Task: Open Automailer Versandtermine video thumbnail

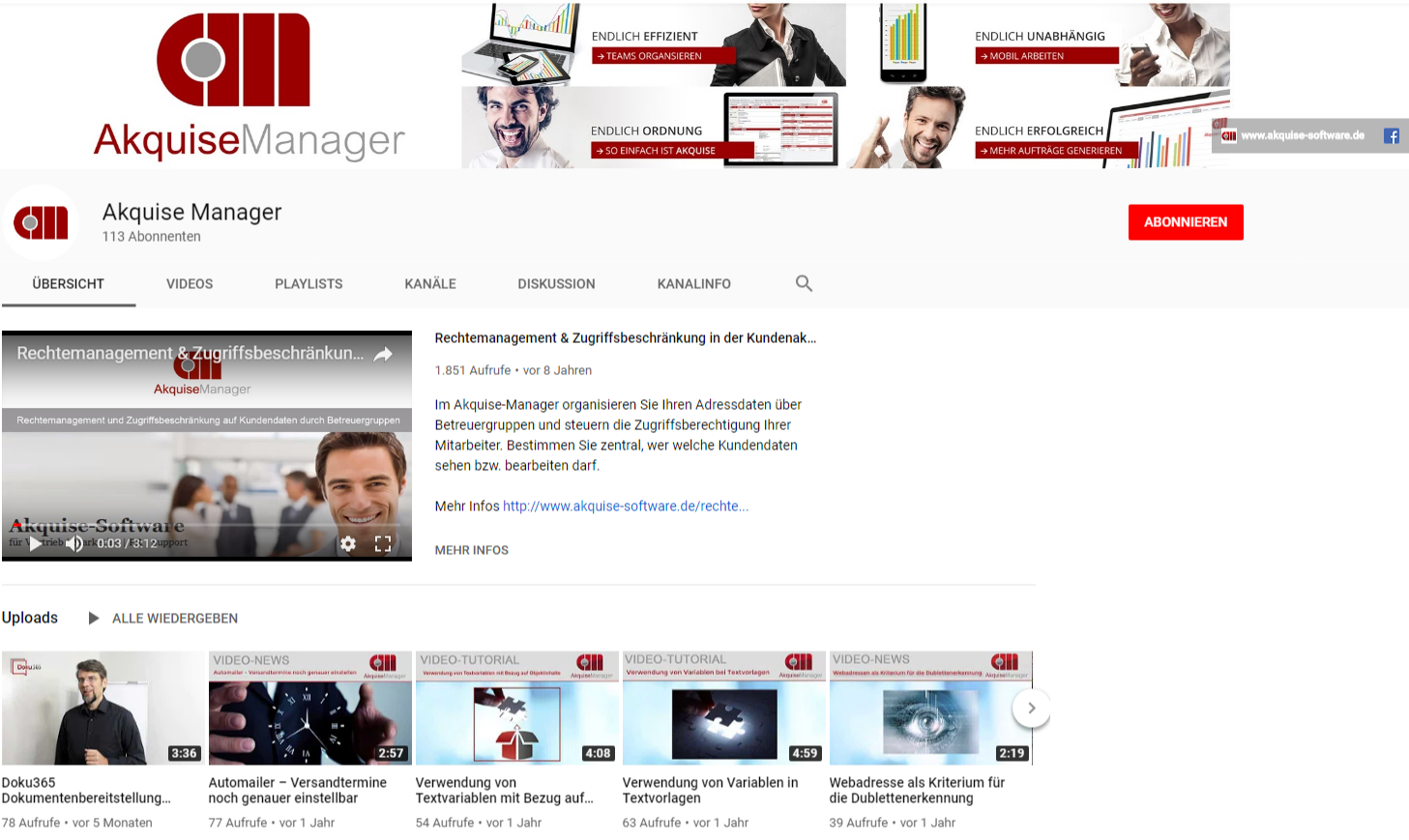Action: tap(310, 709)
